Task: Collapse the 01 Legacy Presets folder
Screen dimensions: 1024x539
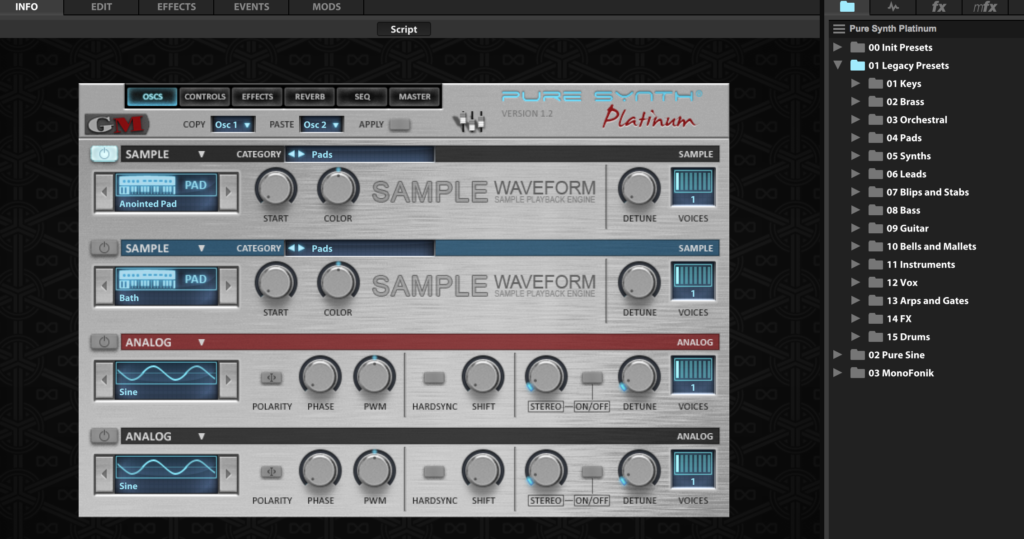Action: pyautogui.click(x=837, y=65)
